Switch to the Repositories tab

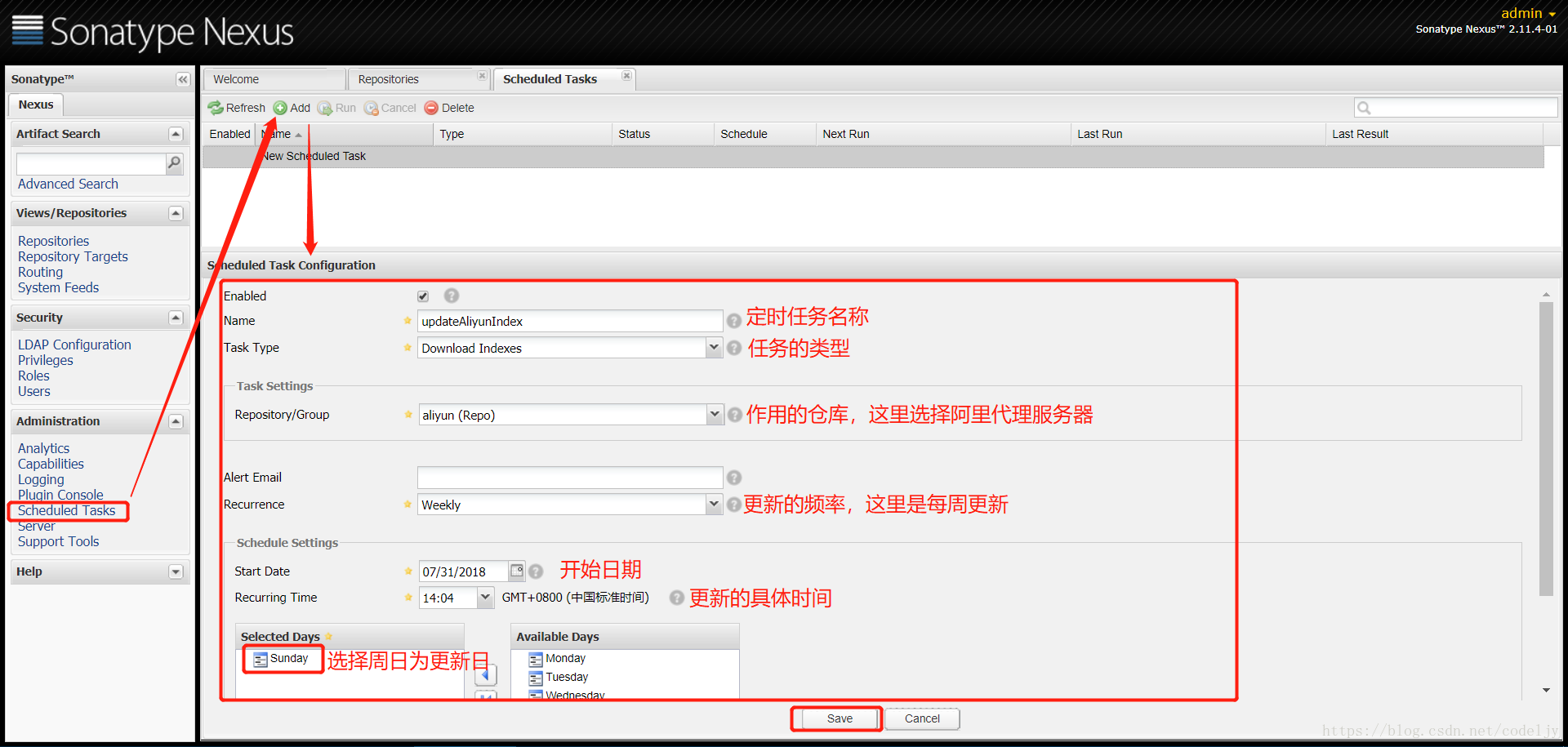pos(418,79)
